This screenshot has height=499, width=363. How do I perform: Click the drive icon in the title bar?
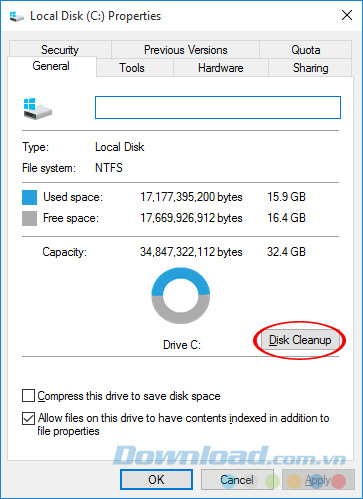(17, 16)
